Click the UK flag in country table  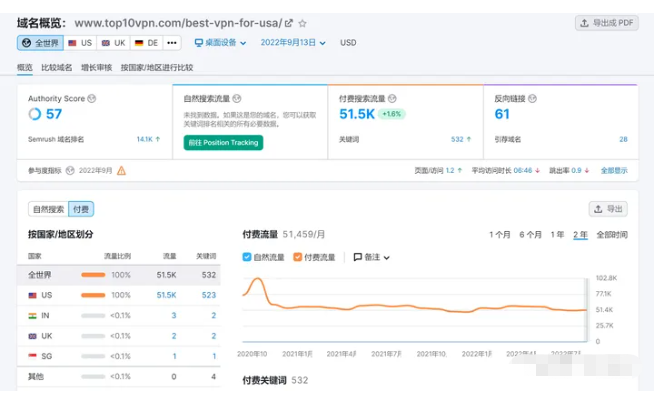pos(32,337)
